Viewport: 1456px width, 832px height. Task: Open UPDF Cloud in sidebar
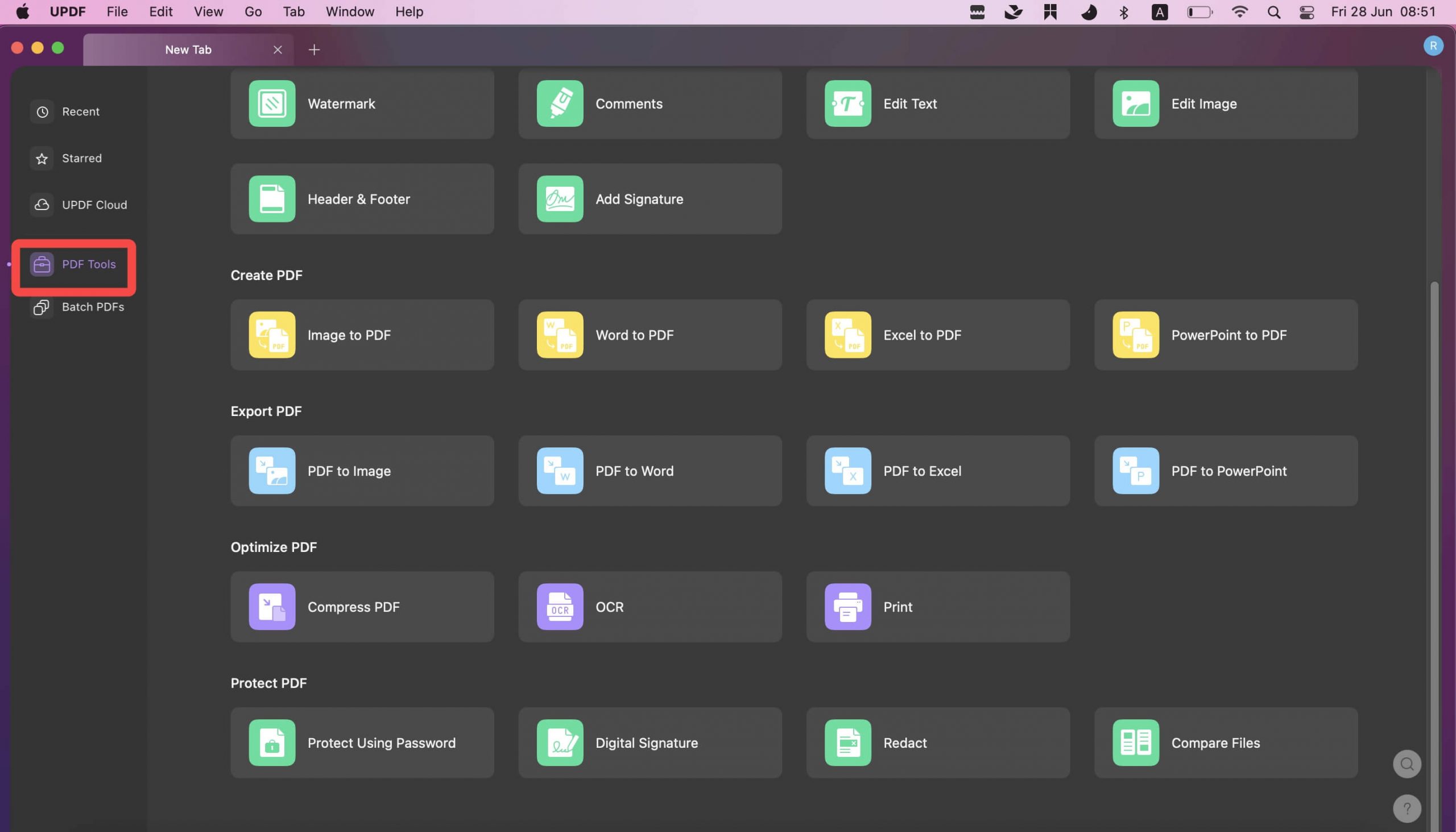click(80, 204)
